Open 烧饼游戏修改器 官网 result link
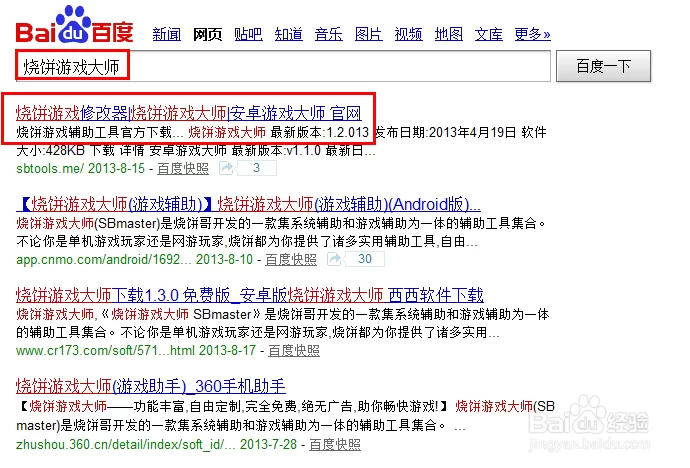The height and width of the screenshot is (468, 690). [189, 113]
